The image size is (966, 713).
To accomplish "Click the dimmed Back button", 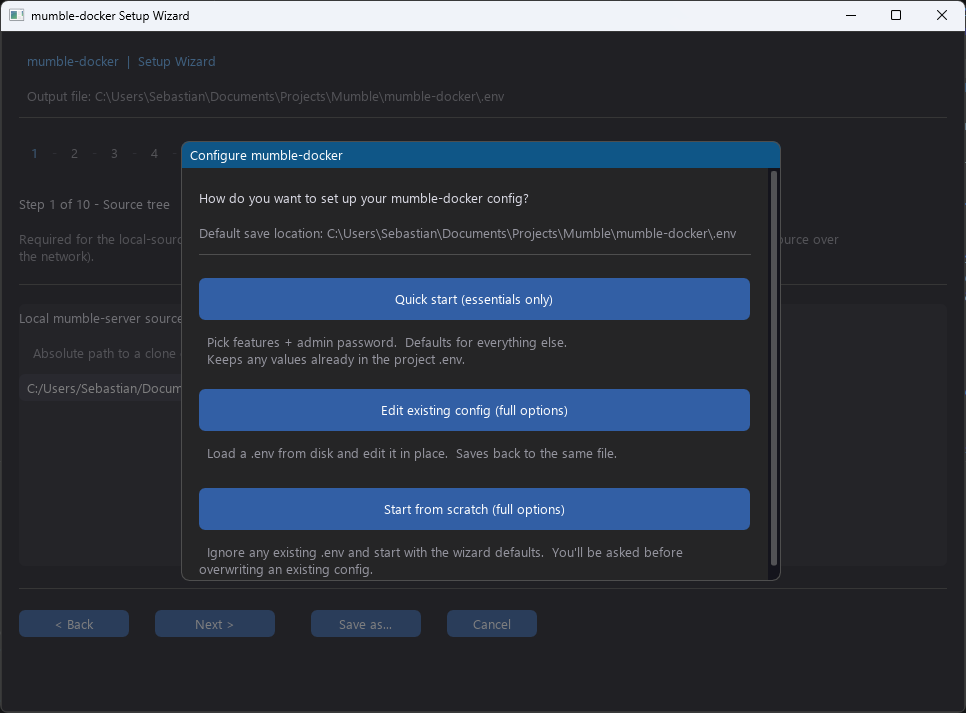I will [x=74, y=624].
